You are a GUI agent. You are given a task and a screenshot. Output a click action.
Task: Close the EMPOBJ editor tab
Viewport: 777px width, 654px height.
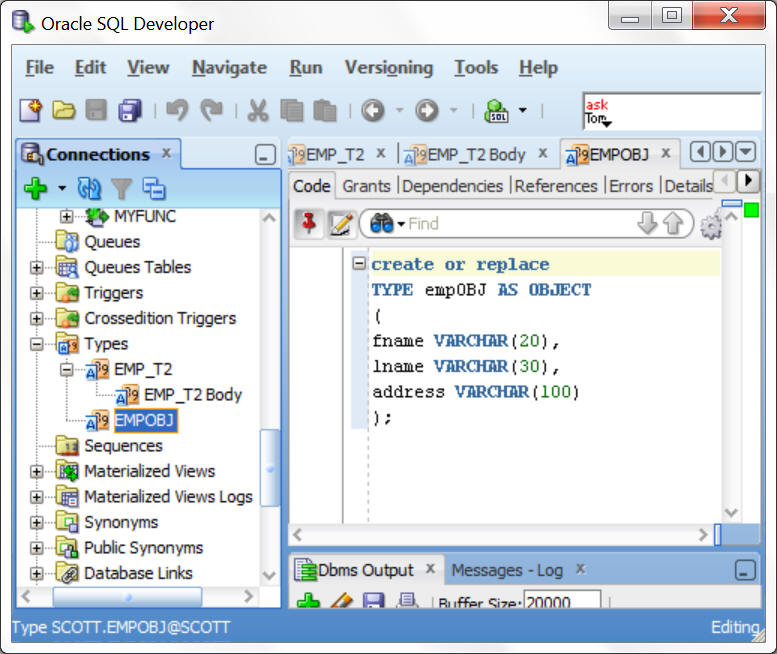tap(666, 153)
